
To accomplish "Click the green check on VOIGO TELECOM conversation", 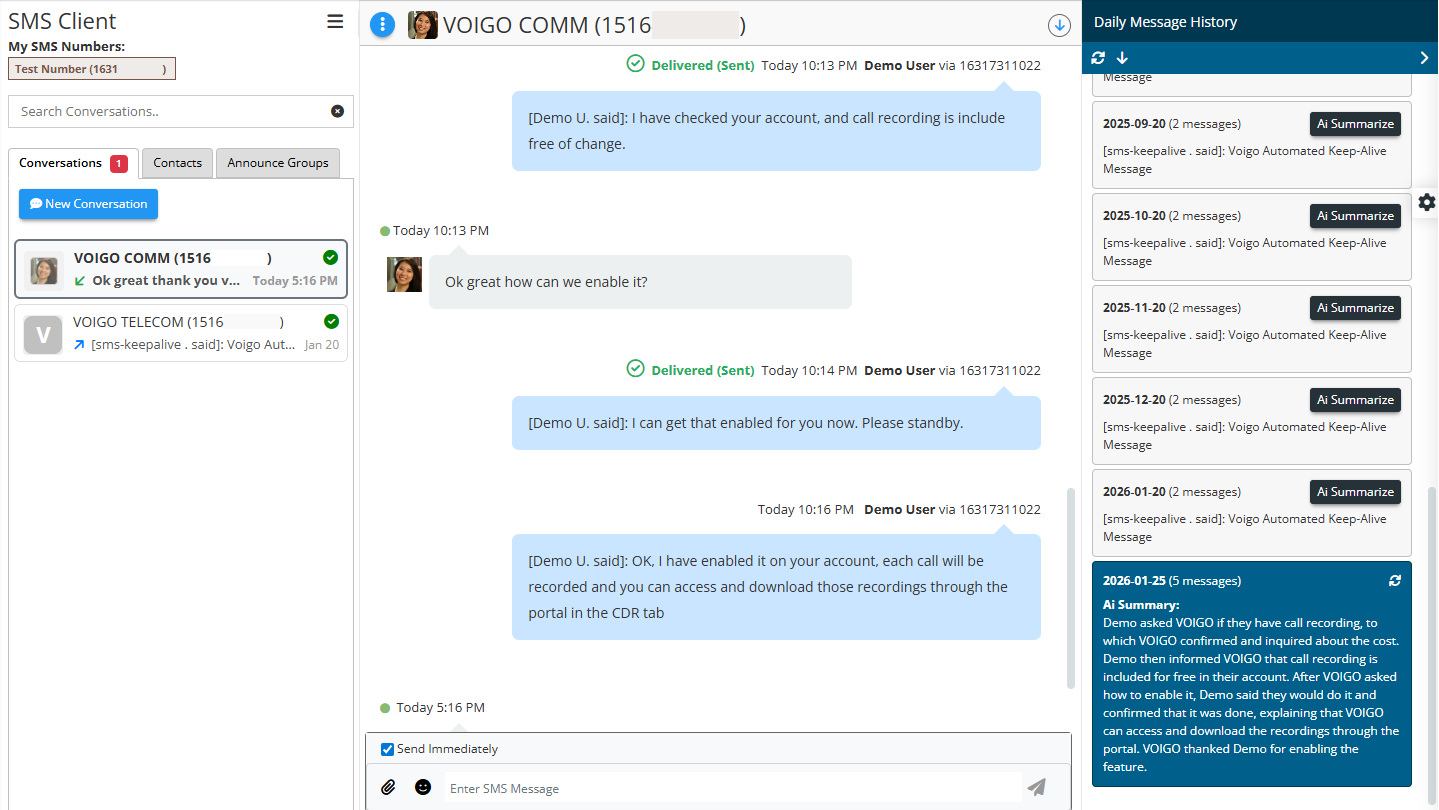I will 331,321.
